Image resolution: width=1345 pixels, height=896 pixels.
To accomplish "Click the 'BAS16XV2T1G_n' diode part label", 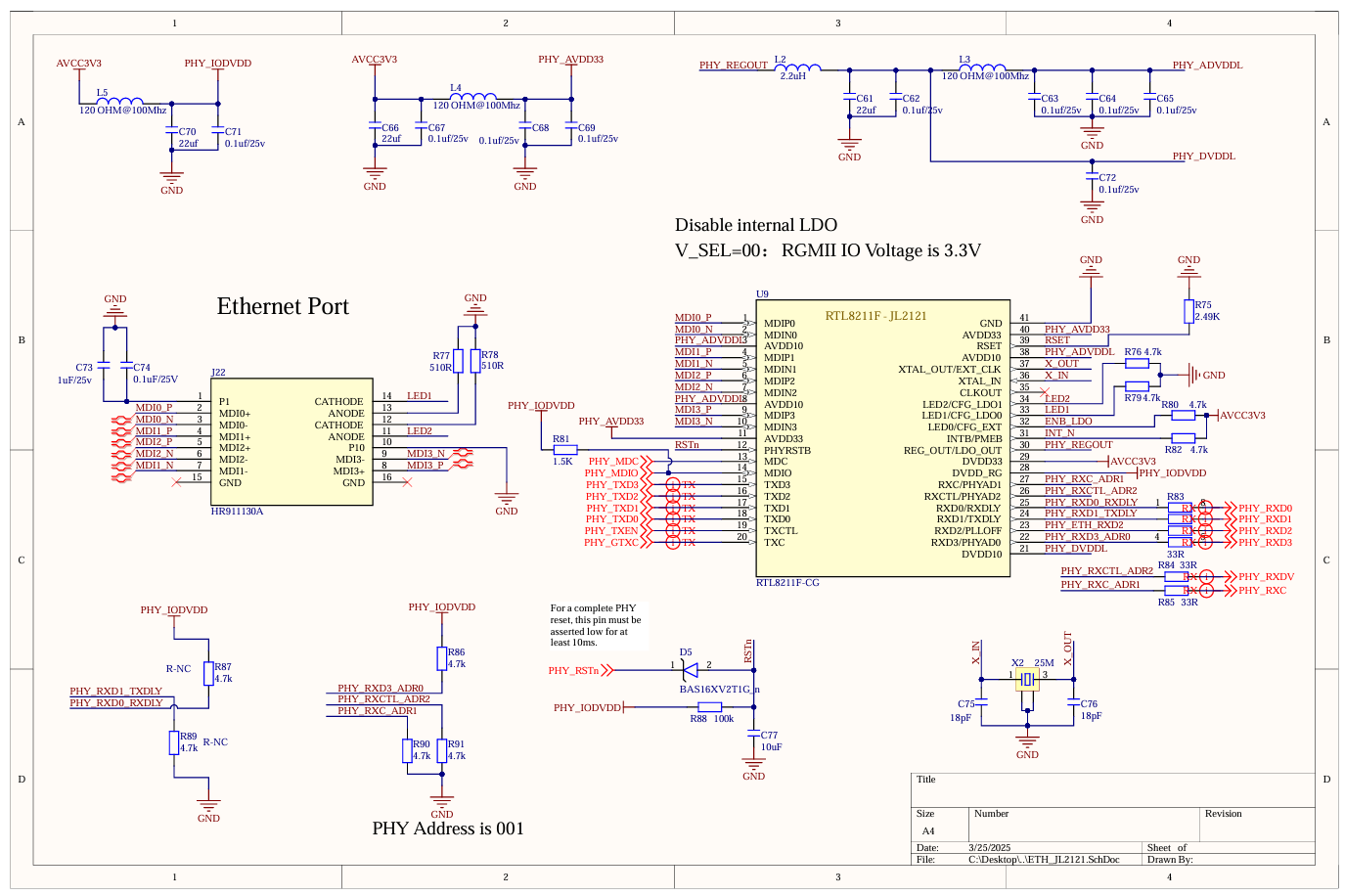I will [719, 689].
